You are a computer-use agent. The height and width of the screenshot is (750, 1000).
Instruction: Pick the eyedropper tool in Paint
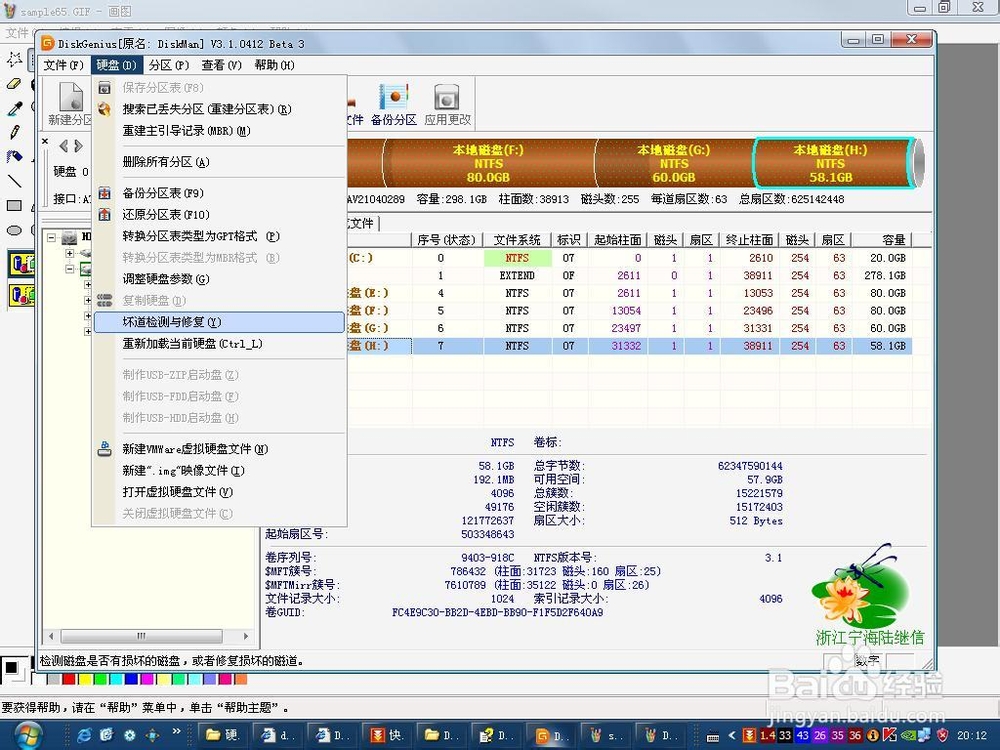[x=14, y=108]
